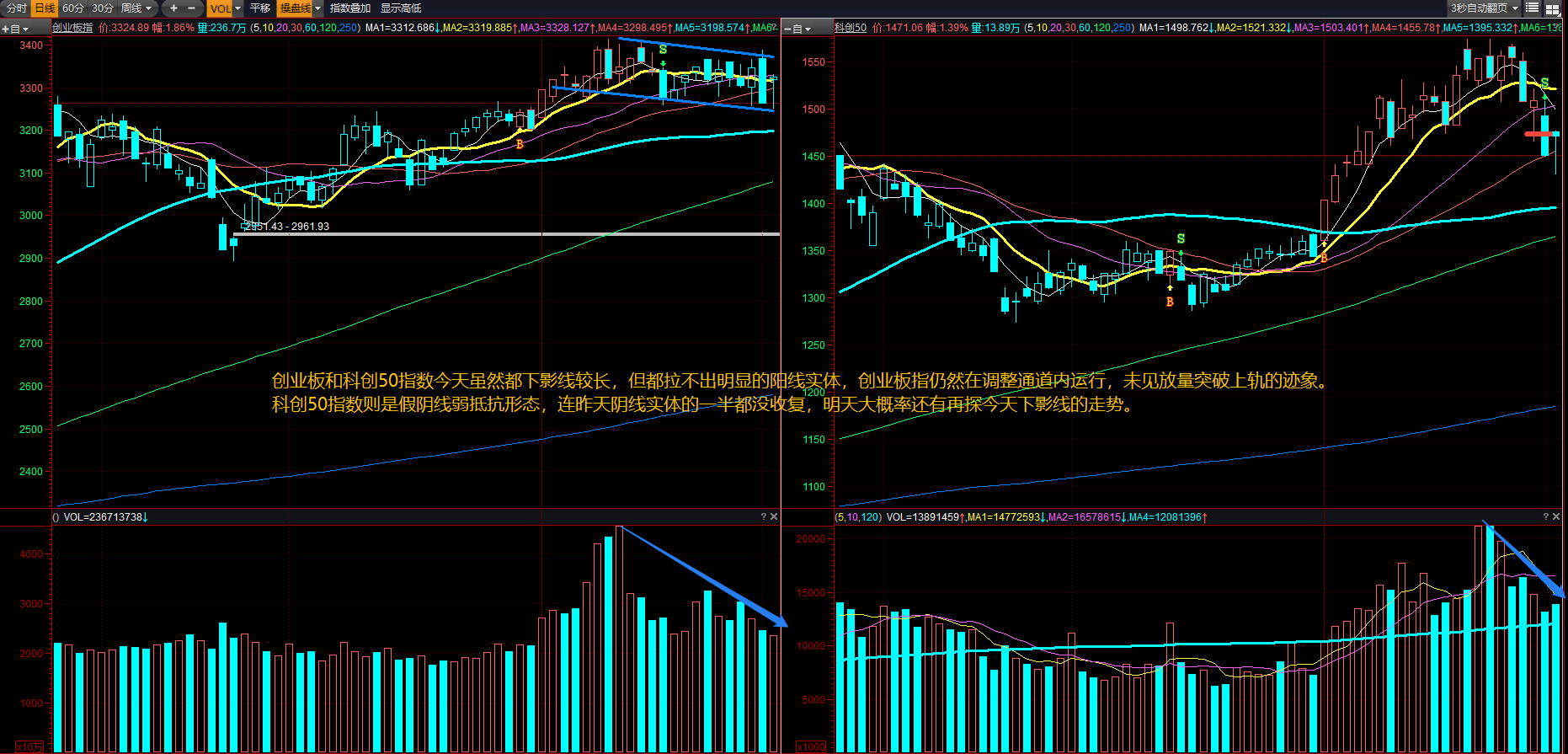This screenshot has width=1568, height=754.
Task: Select the 60分 period tab
Action: tap(73, 8)
